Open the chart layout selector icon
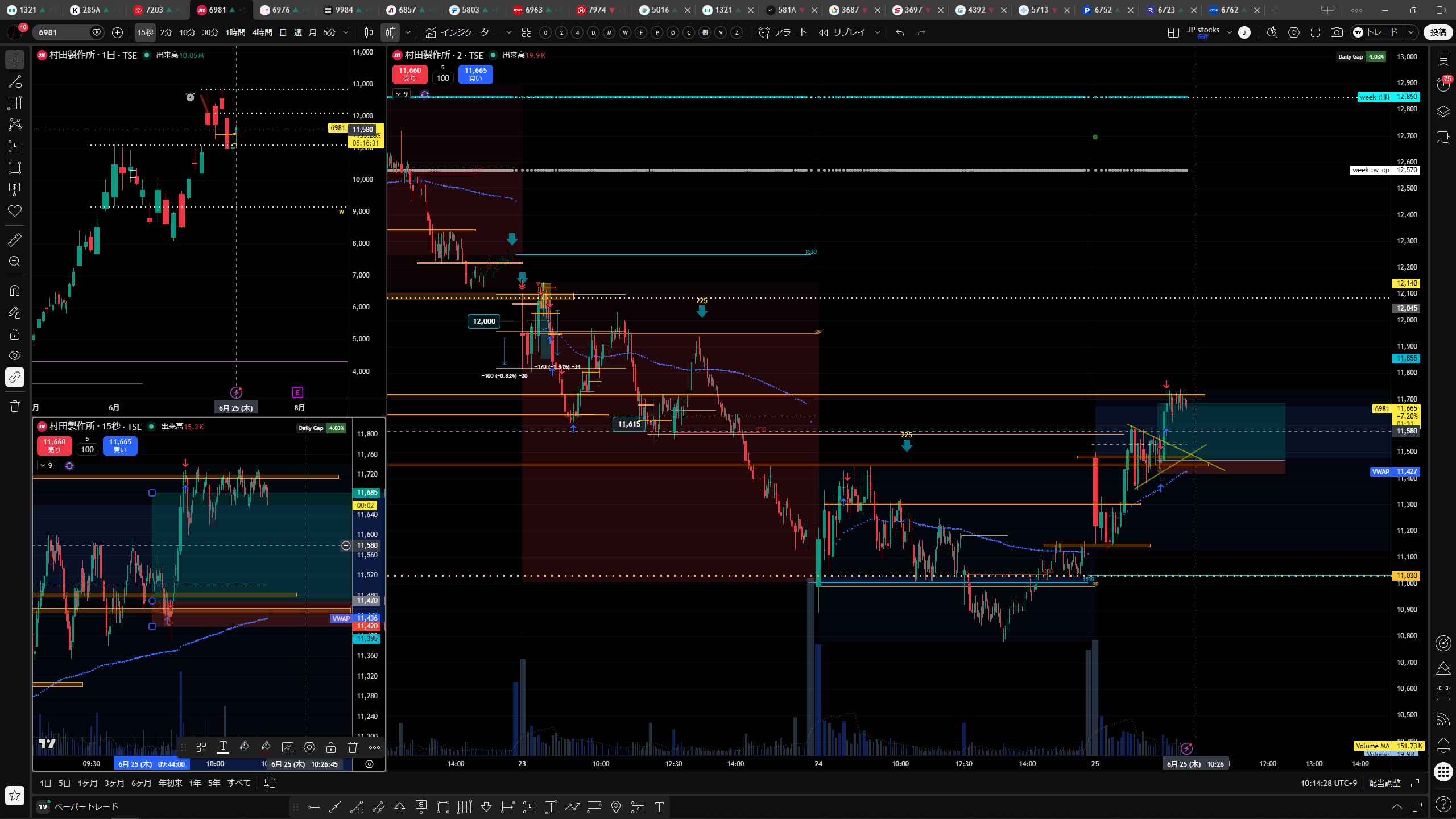 coord(1173,32)
